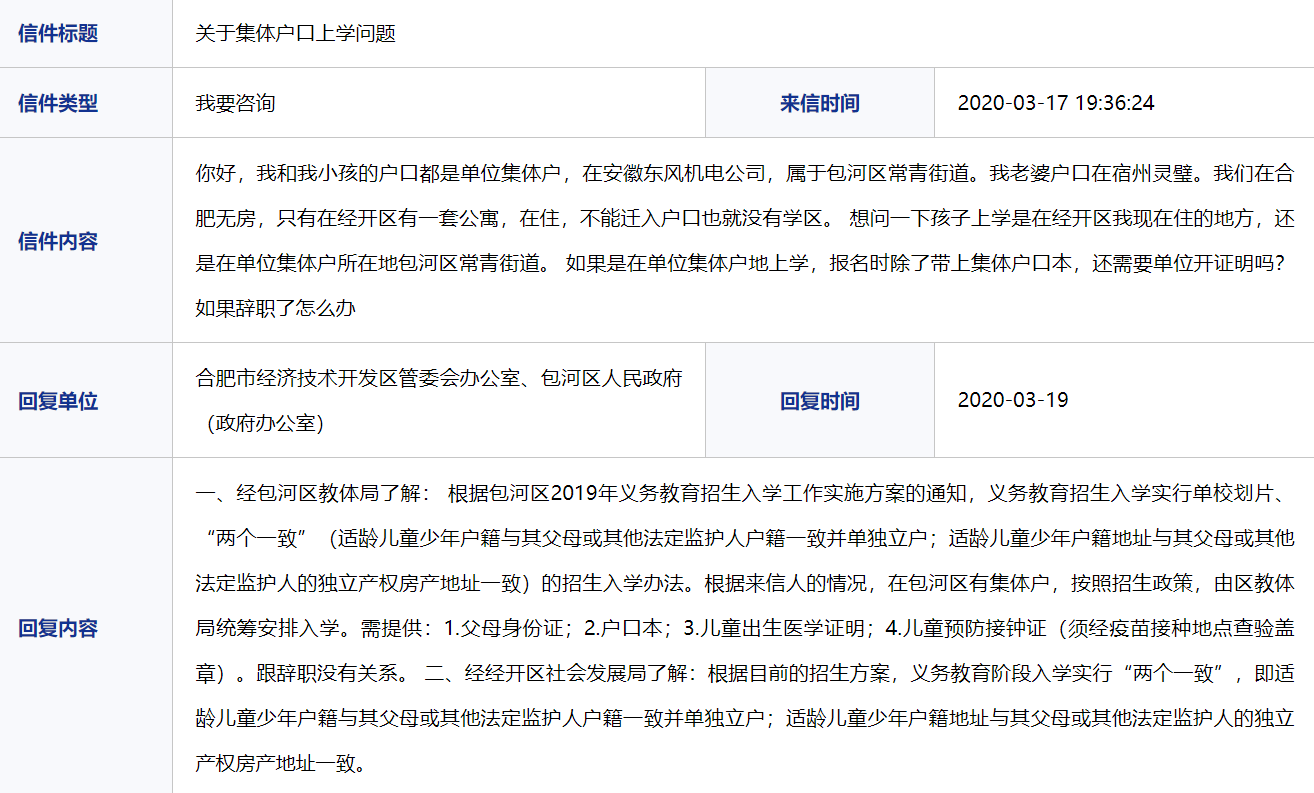
Task: Click the 信件类型 label cell
Action: point(86,103)
